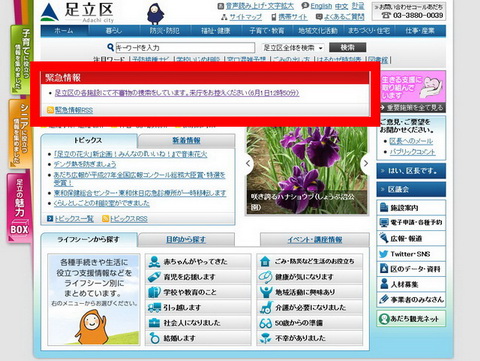
Task: Click the person icon for 地域活動に興味あり
Action: 266,292
